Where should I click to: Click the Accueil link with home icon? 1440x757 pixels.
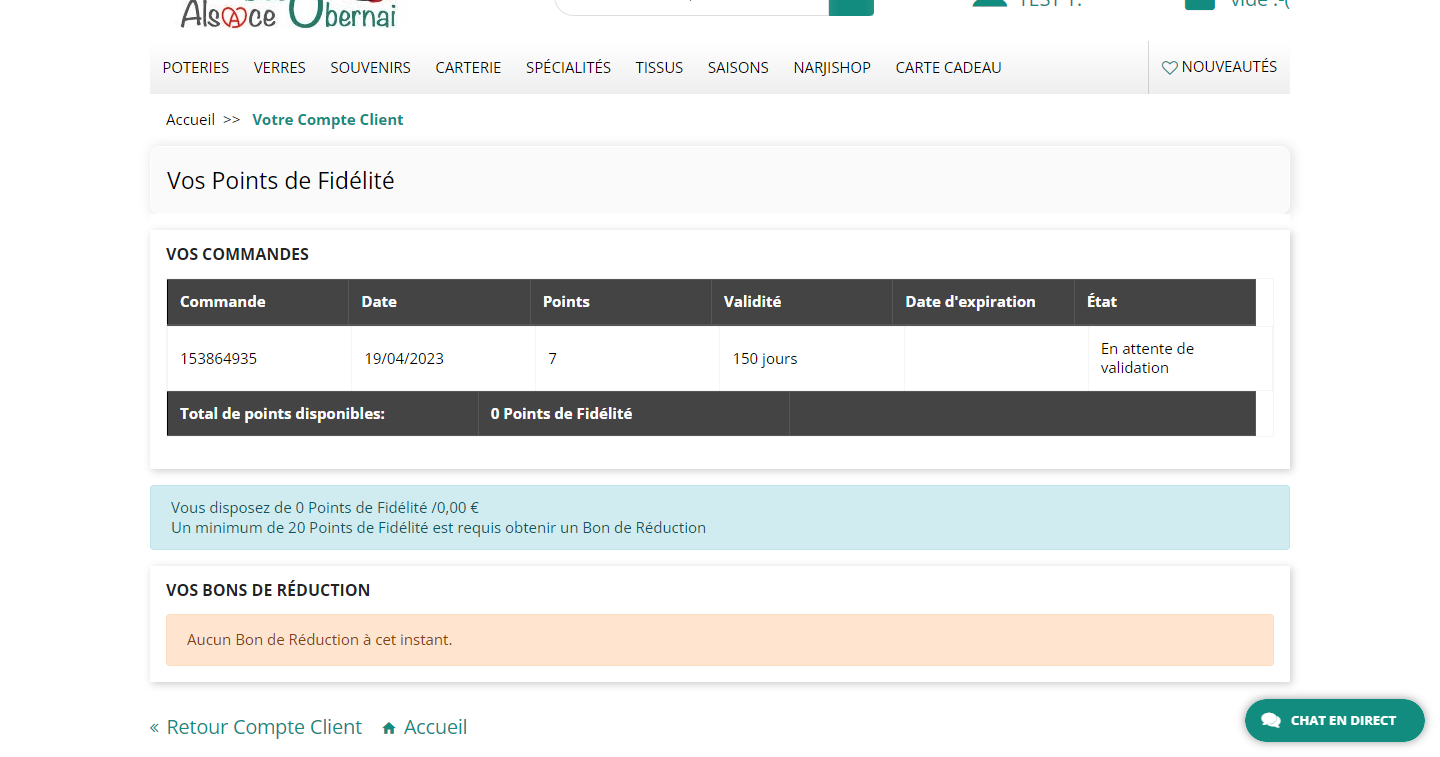(x=425, y=727)
